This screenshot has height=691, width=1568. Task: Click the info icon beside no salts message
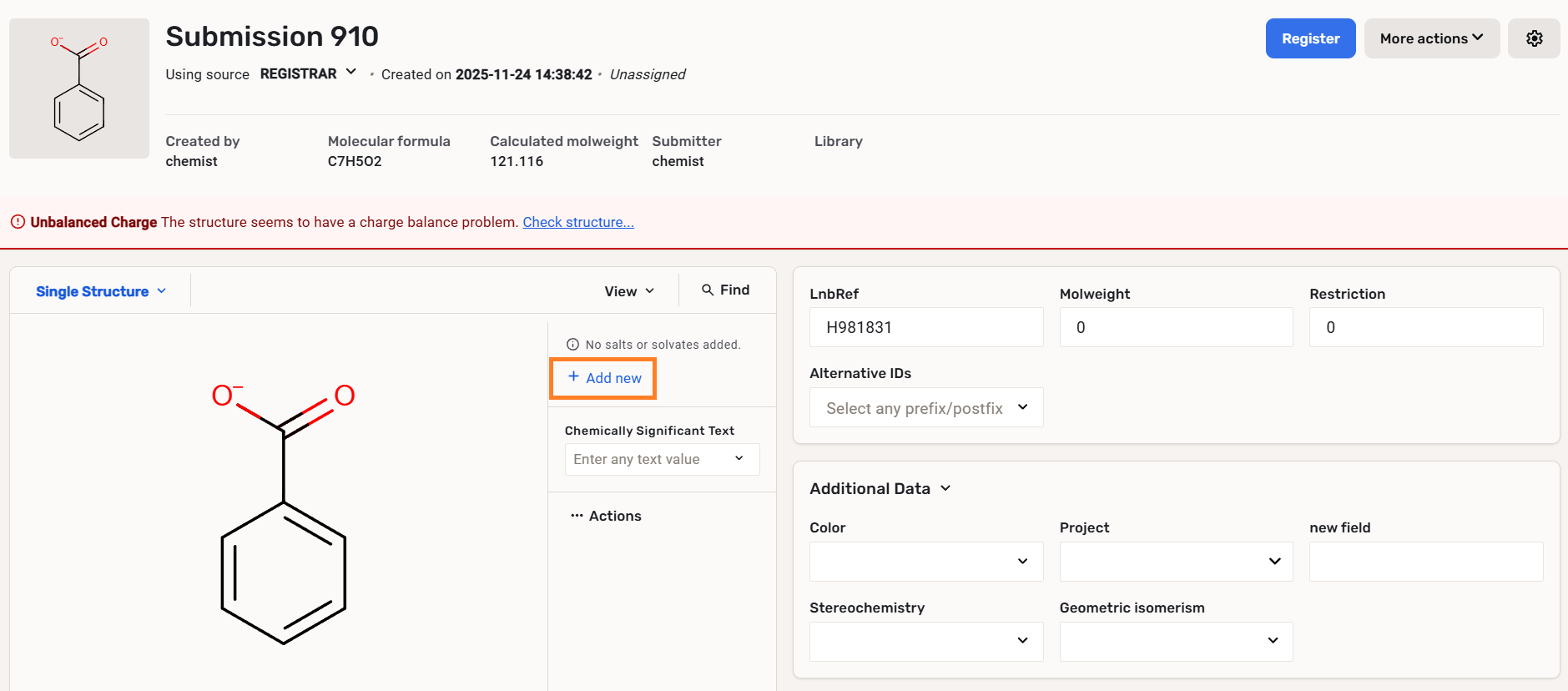click(x=572, y=345)
